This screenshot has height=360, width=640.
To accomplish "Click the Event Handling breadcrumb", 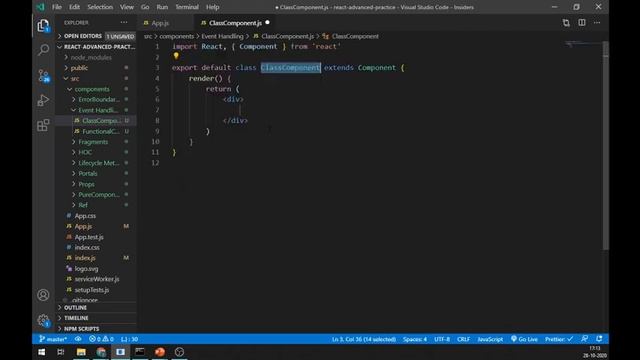I will tap(222, 36).
